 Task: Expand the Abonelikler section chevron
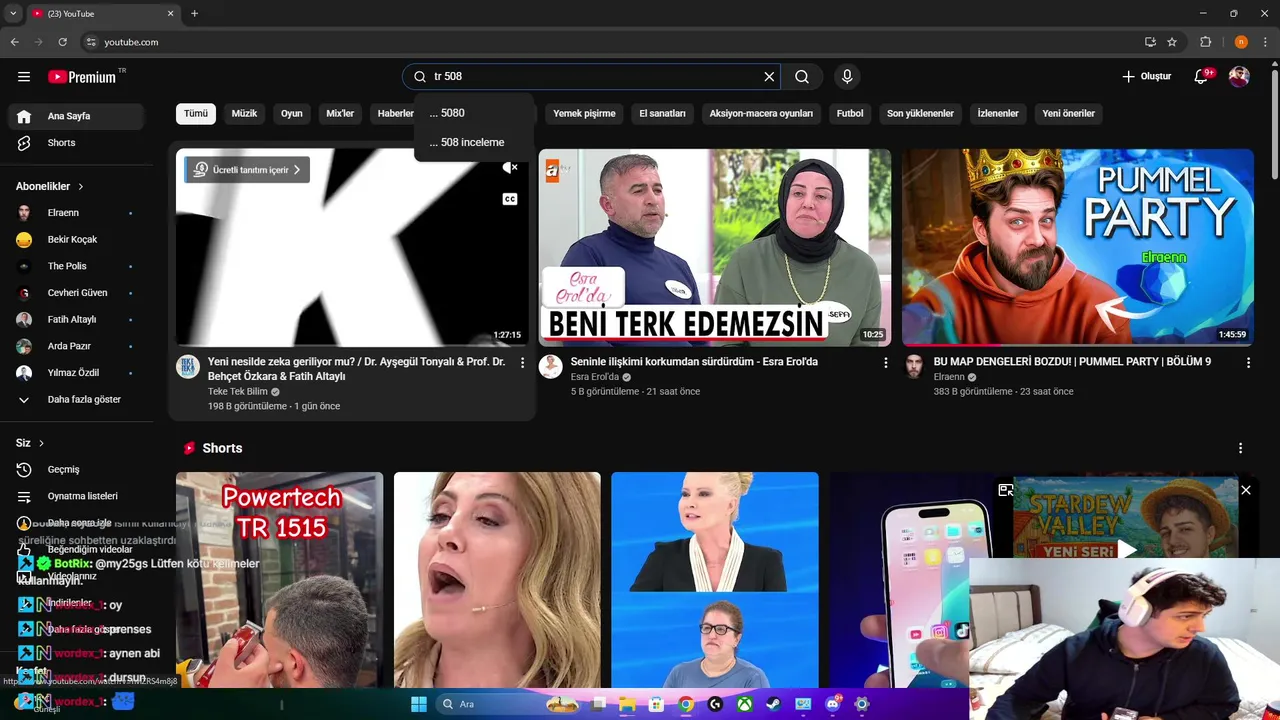pos(81,187)
